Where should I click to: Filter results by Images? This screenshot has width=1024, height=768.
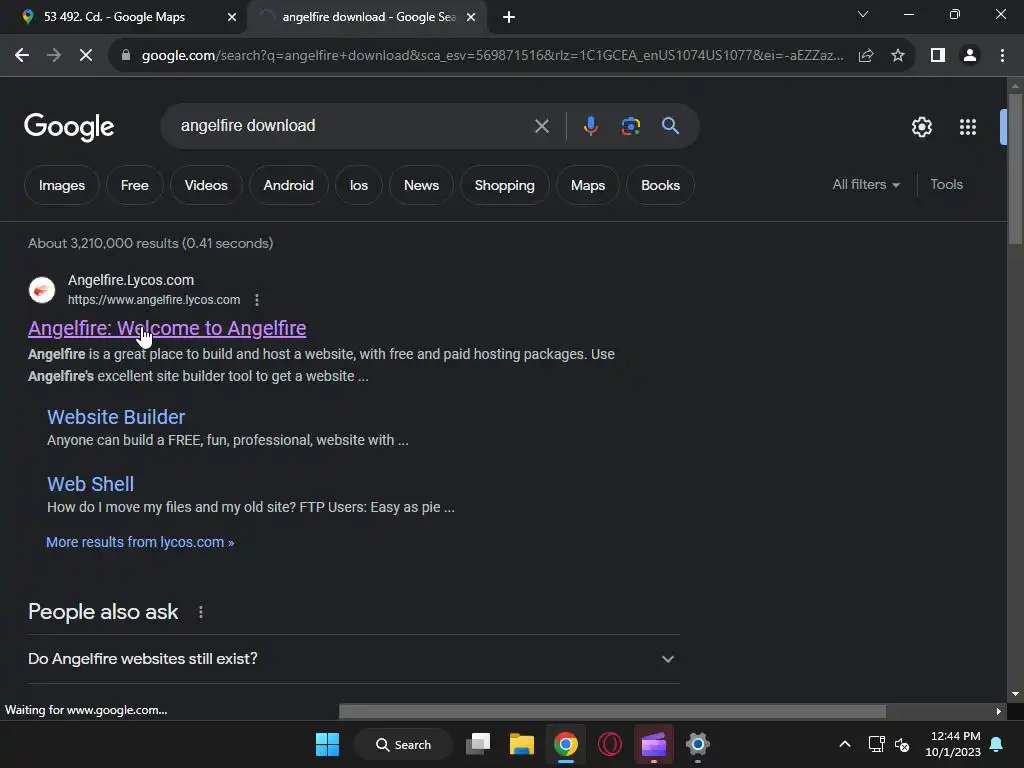pos(62,185)
